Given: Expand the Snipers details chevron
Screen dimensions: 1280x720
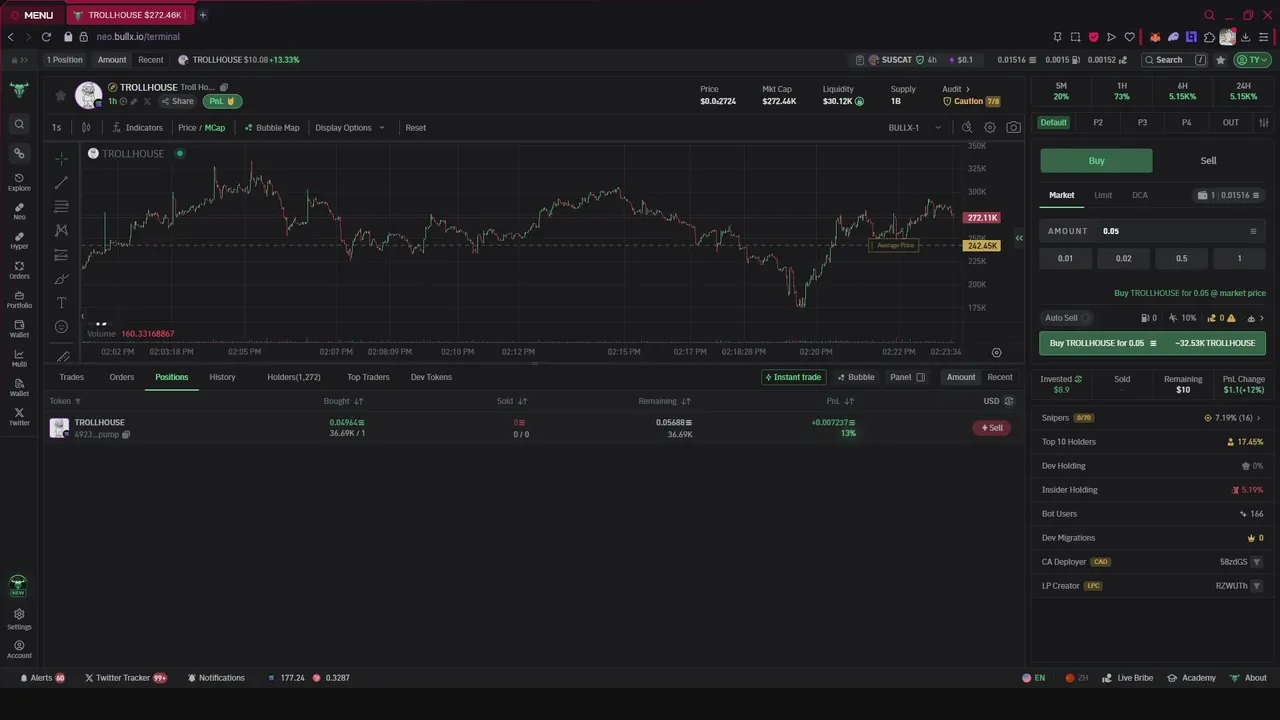Looking at the screenshot, I should [x=1258, y=418].
